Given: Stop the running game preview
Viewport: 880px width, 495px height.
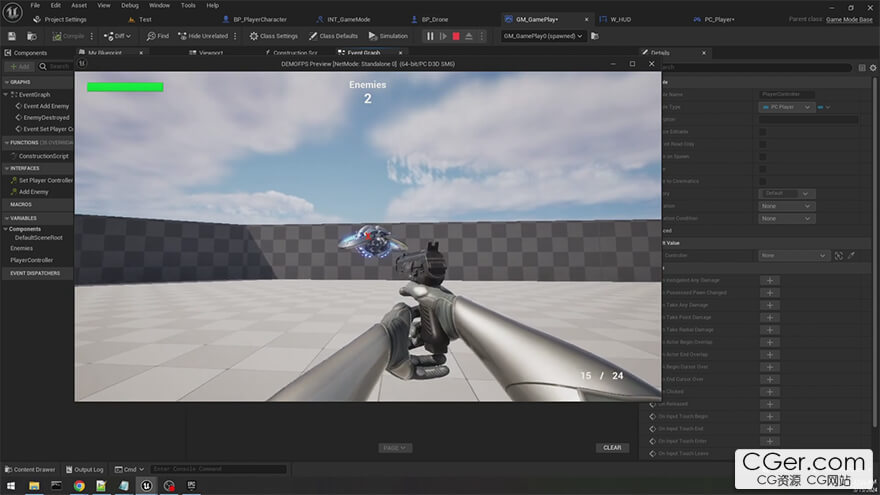Looking at the screenshot, I should (x=456, y=36).
